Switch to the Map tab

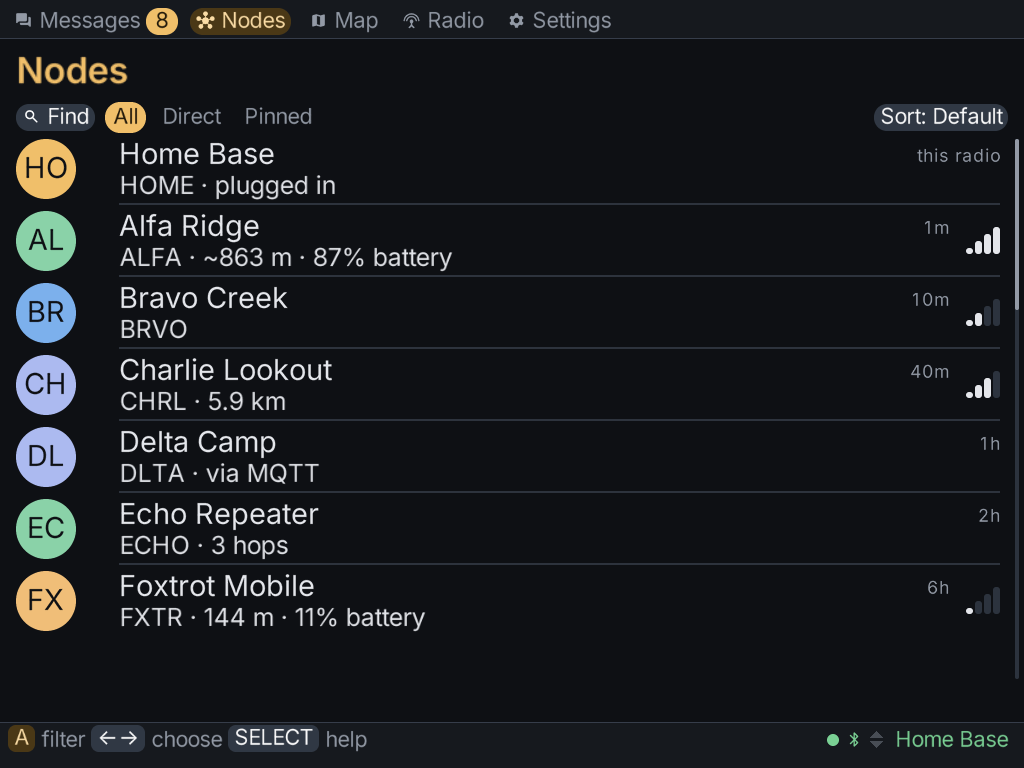(x=345, y=21)
